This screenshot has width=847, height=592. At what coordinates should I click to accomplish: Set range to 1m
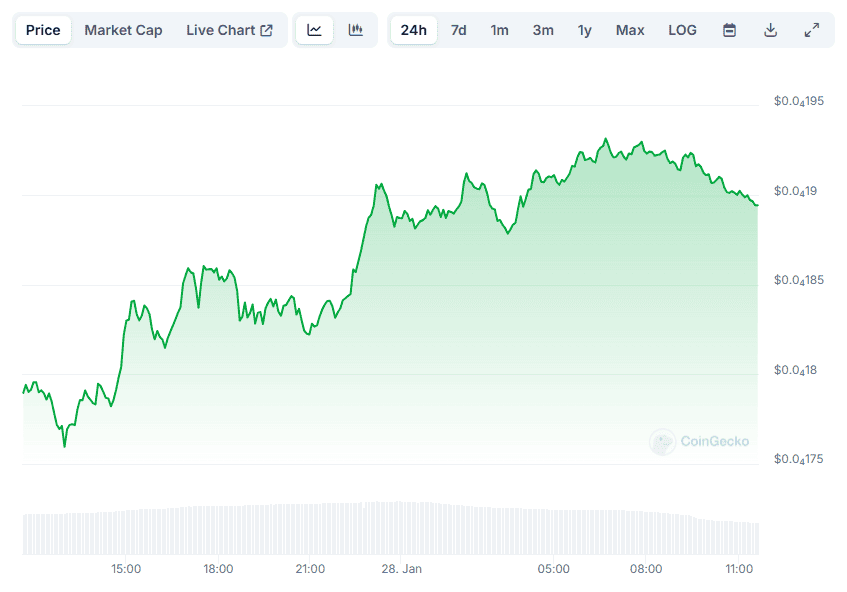(499, 30)
